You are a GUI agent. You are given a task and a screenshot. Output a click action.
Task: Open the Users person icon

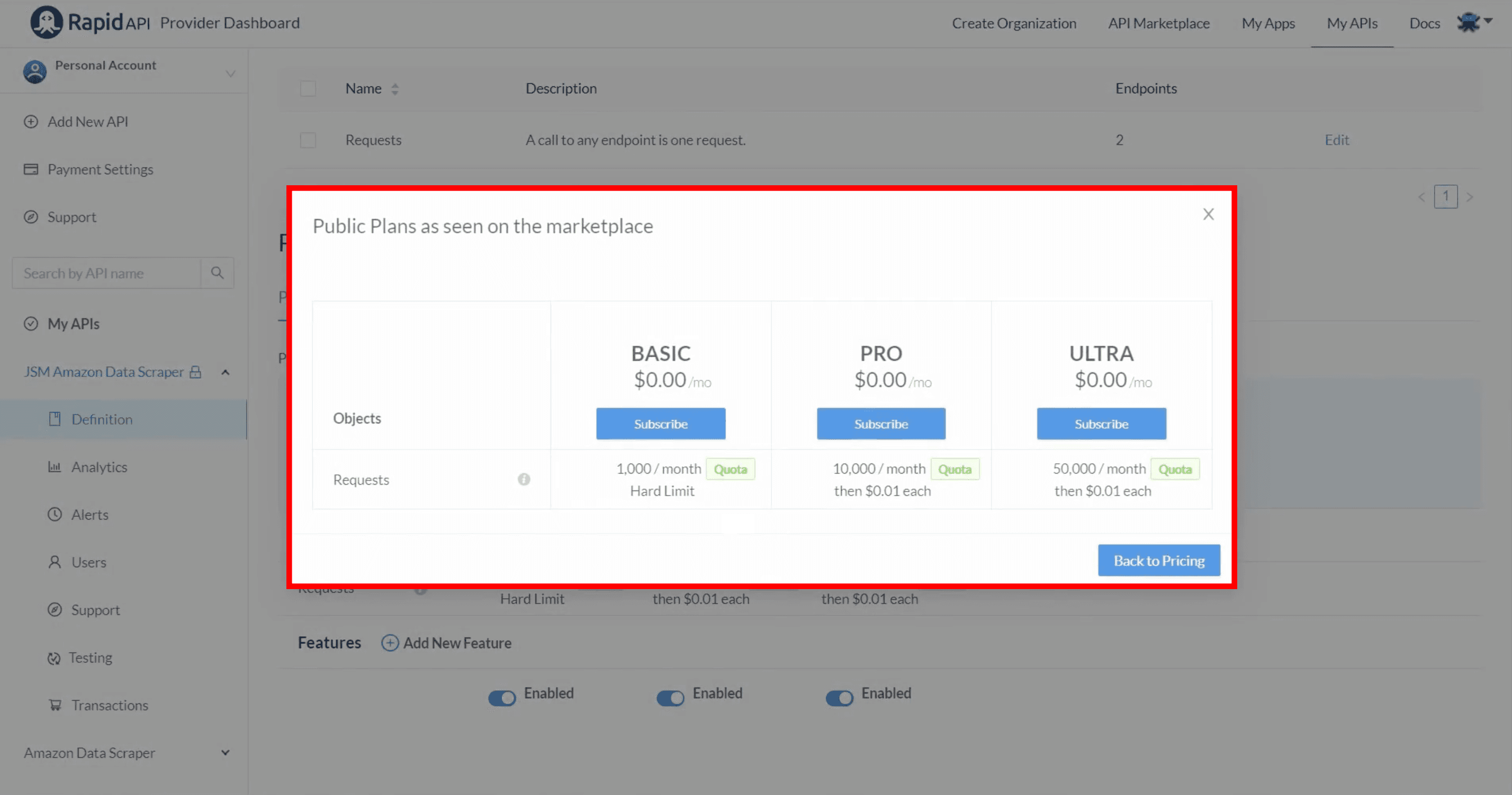pyautogui.click(x=55, y=562)
